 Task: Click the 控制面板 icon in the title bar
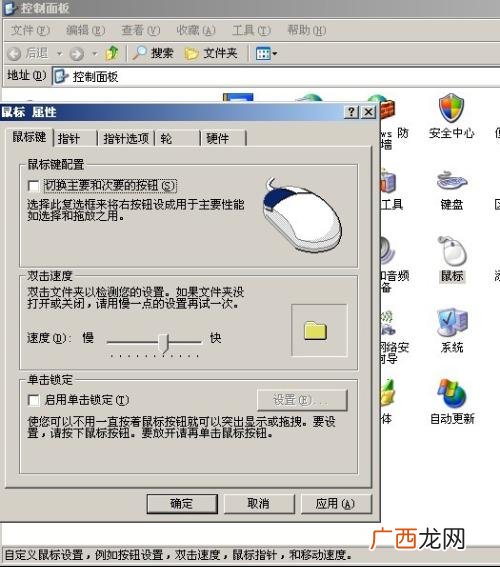9,8
